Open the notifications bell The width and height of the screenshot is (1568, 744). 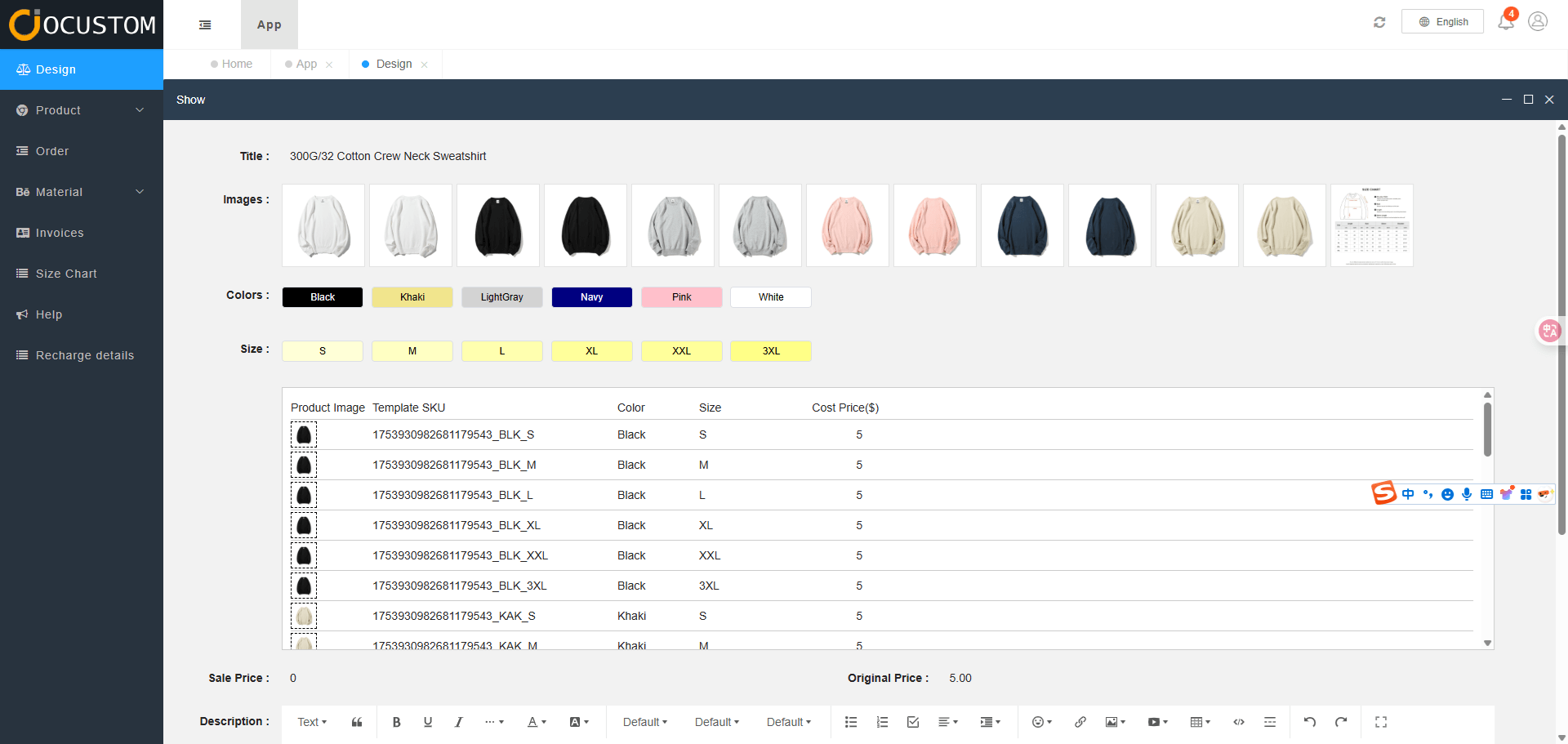1505,22
